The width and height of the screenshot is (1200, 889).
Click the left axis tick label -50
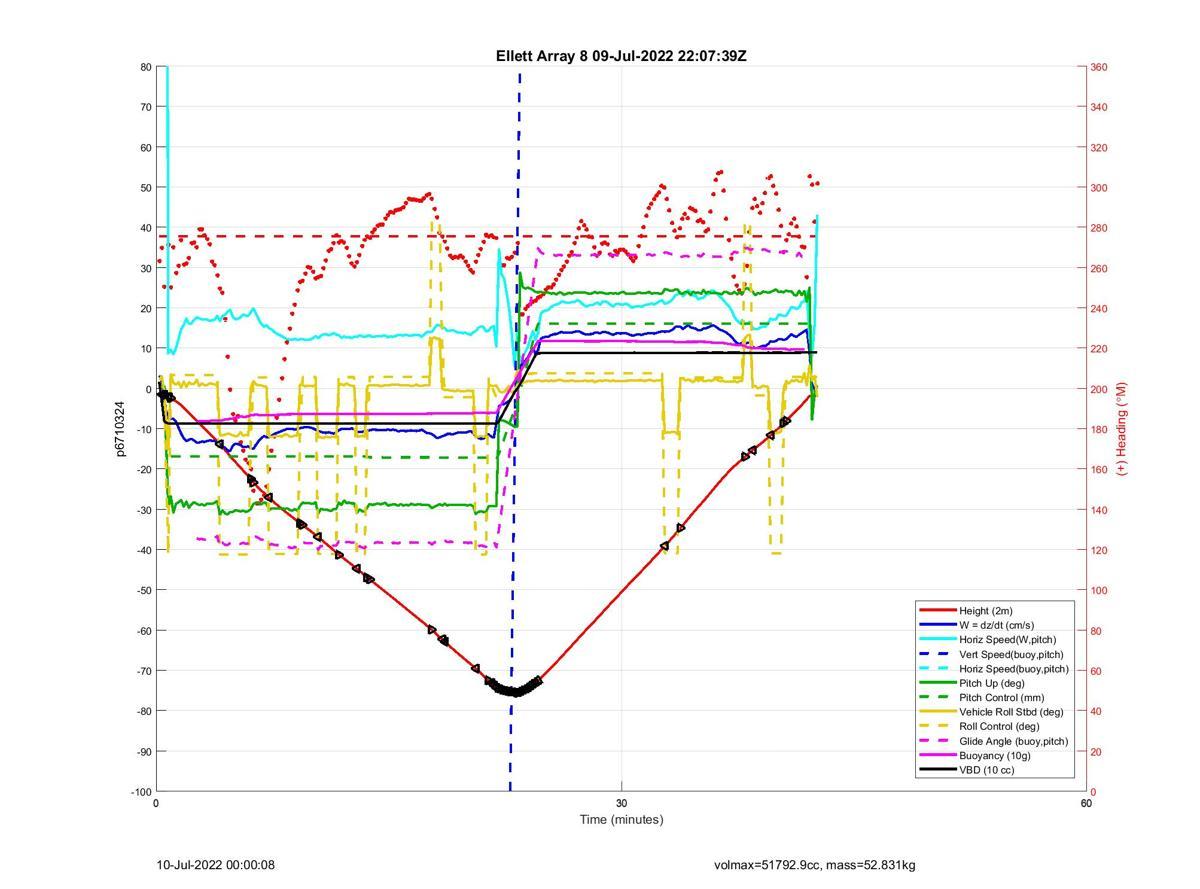coord(144,591)
